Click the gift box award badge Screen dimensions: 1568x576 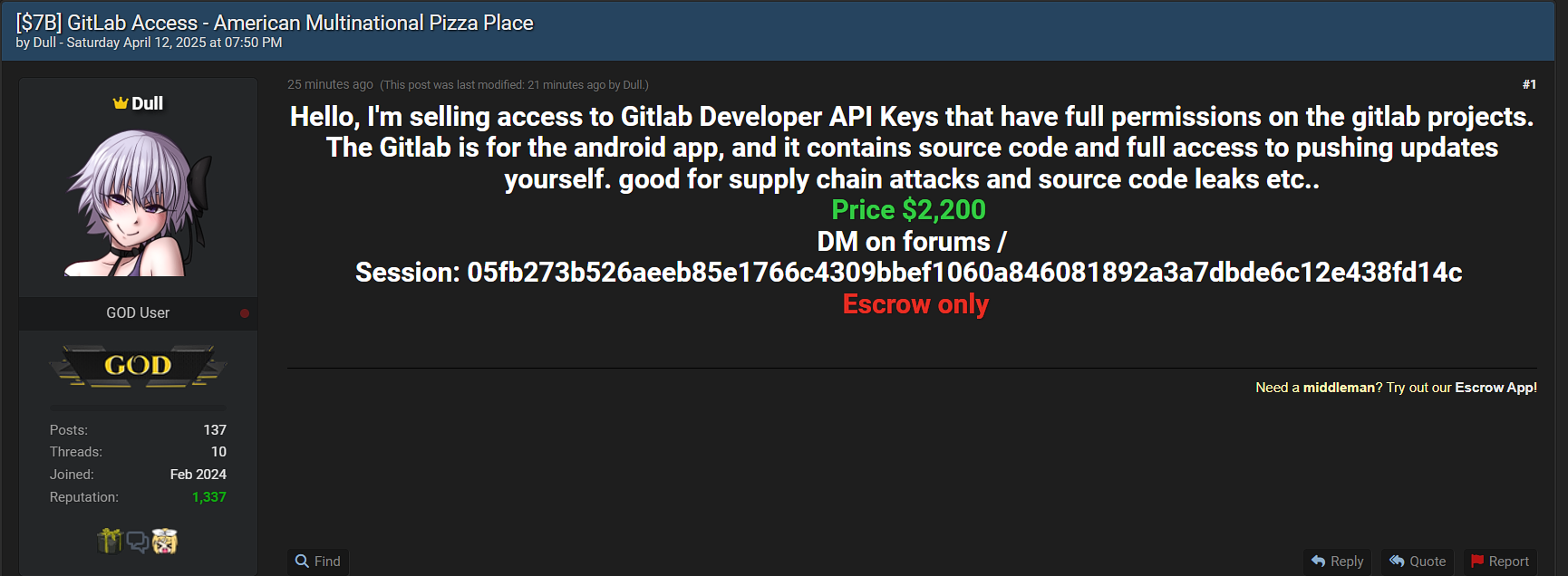[x=109, y=541]
